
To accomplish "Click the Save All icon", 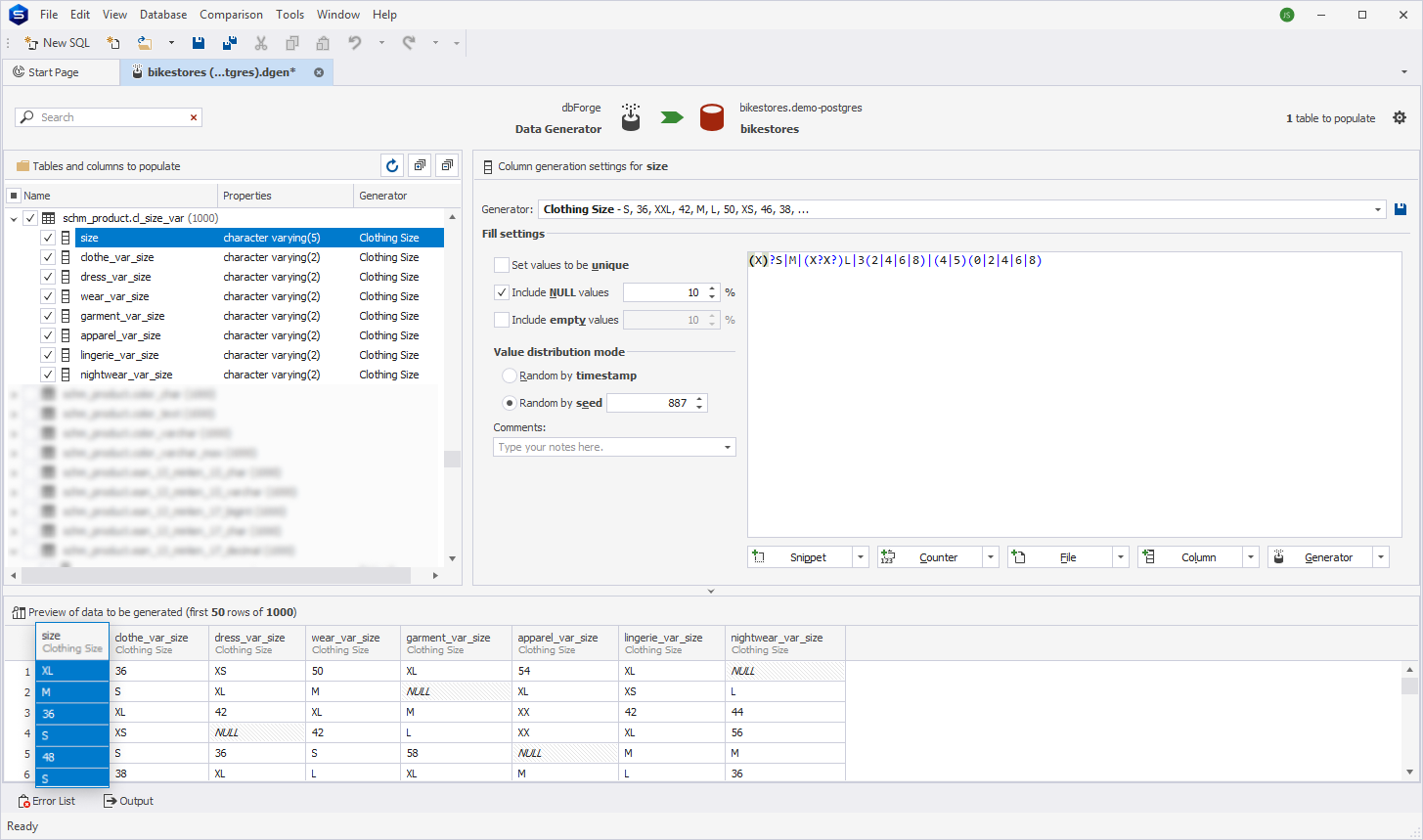I will coord(230,43).
